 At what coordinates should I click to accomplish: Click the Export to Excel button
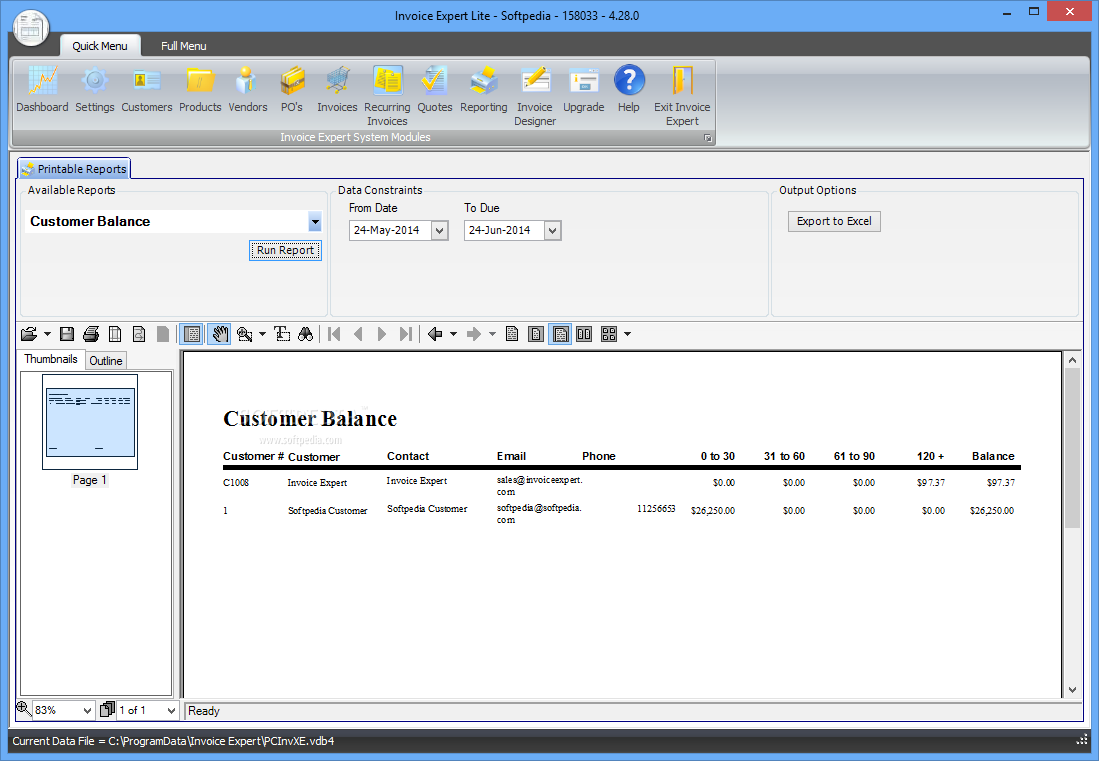834,221
